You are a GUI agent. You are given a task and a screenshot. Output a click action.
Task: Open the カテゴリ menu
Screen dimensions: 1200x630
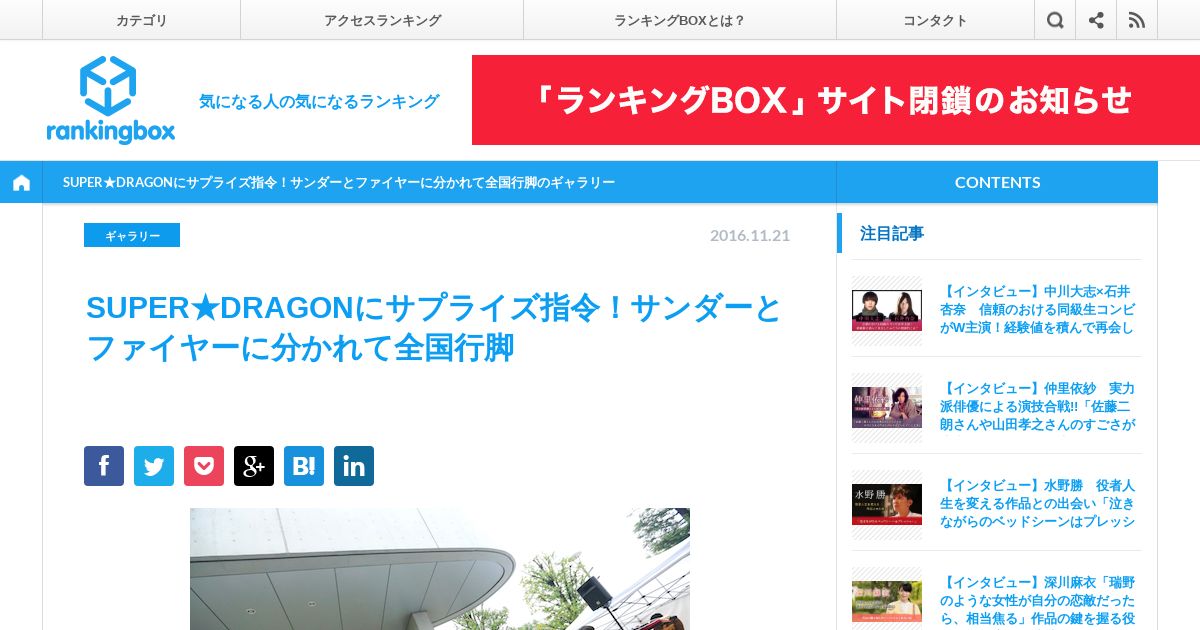coord(141,20)
